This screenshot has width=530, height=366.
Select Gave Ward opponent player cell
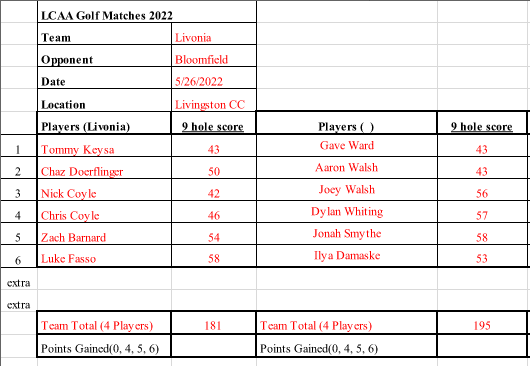347,146
